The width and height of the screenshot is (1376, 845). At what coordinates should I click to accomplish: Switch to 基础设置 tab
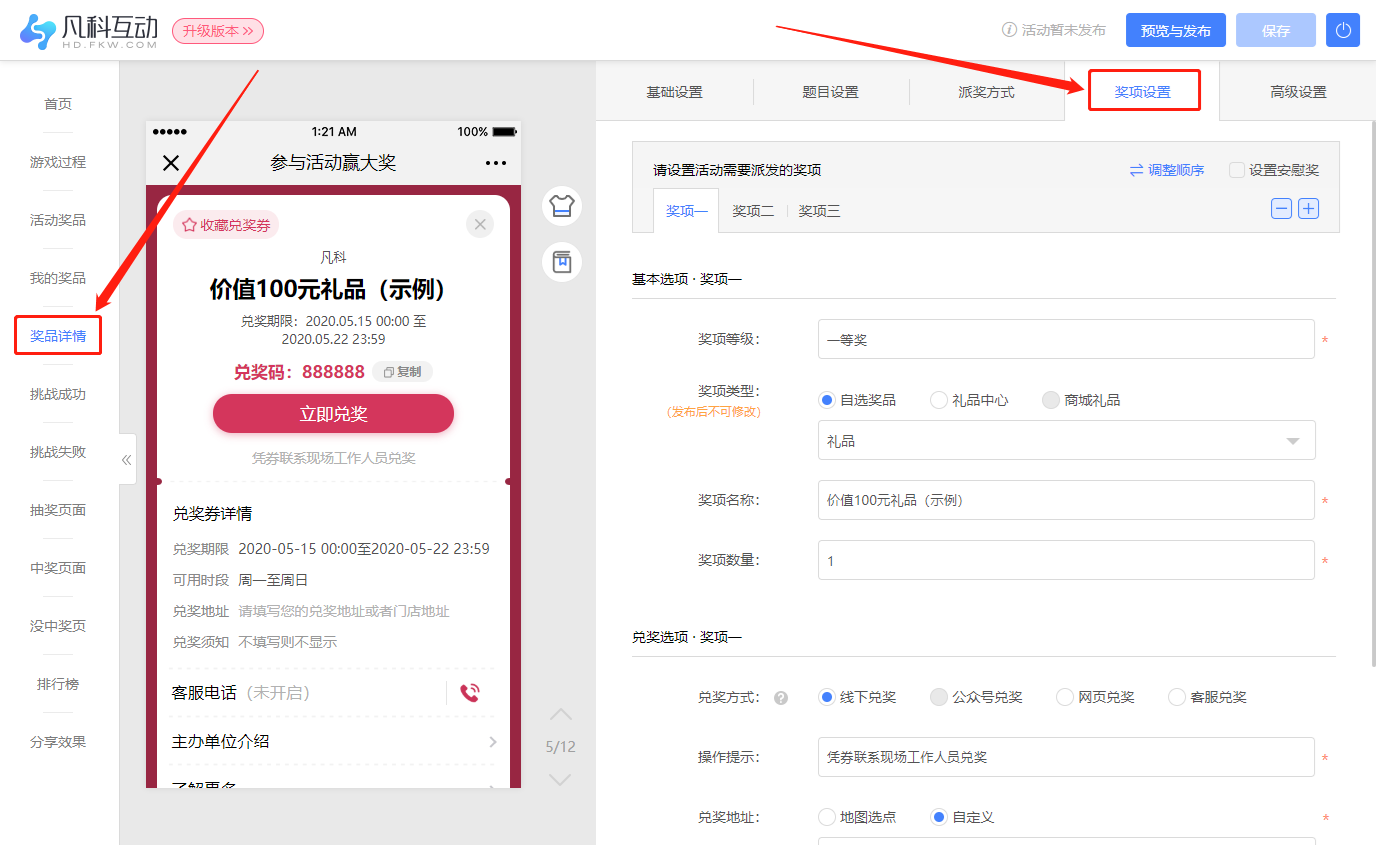click(674, 92)
